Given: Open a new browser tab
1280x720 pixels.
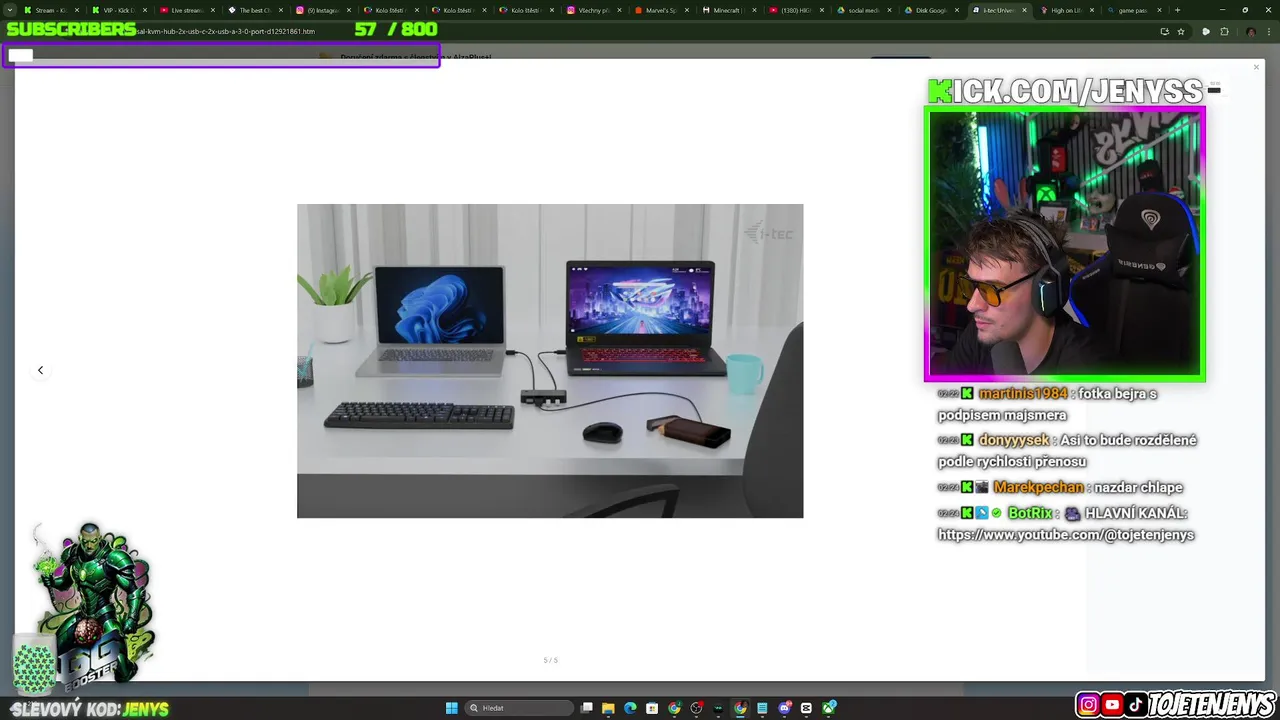Looking at the screenshot, I should (1177, 10).
